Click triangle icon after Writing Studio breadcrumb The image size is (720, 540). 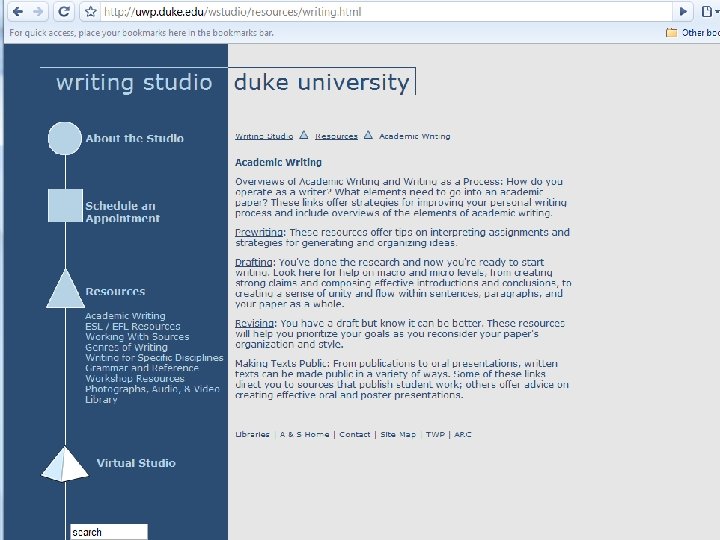pos(304,135)
